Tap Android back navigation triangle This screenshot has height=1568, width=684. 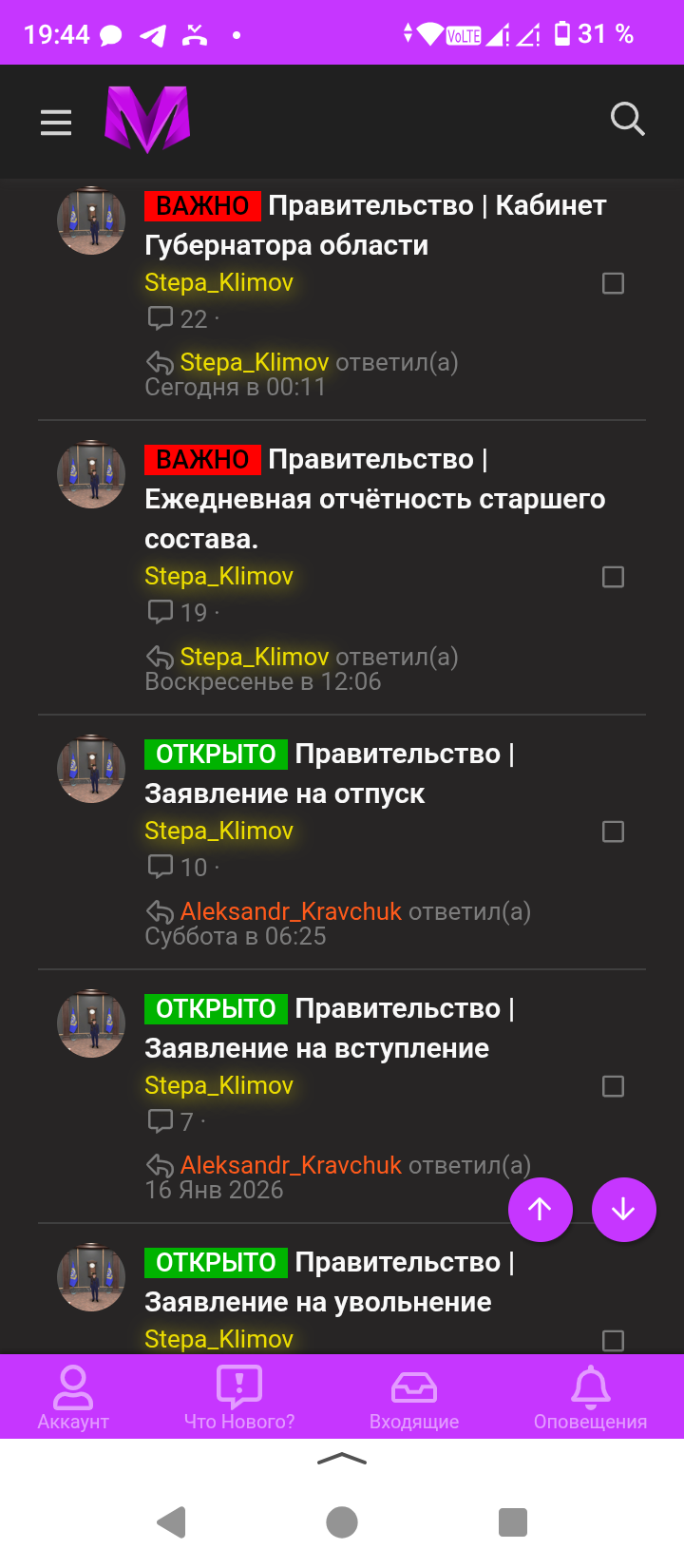pos(172,1521)
